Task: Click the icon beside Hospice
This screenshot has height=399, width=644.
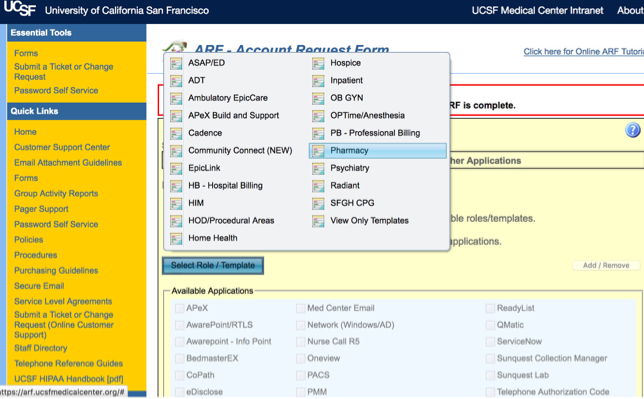Action: [x=318, y=63]
